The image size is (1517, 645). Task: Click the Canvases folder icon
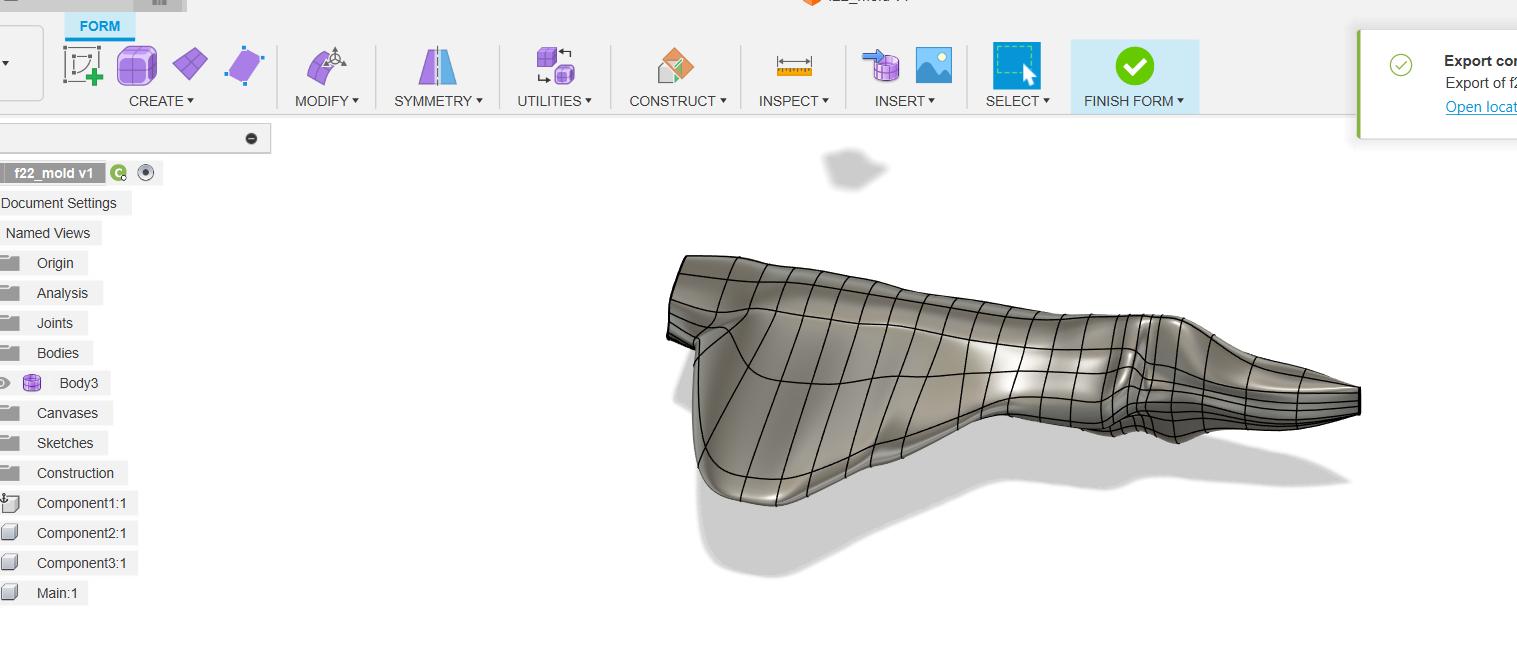click(10, 413)
